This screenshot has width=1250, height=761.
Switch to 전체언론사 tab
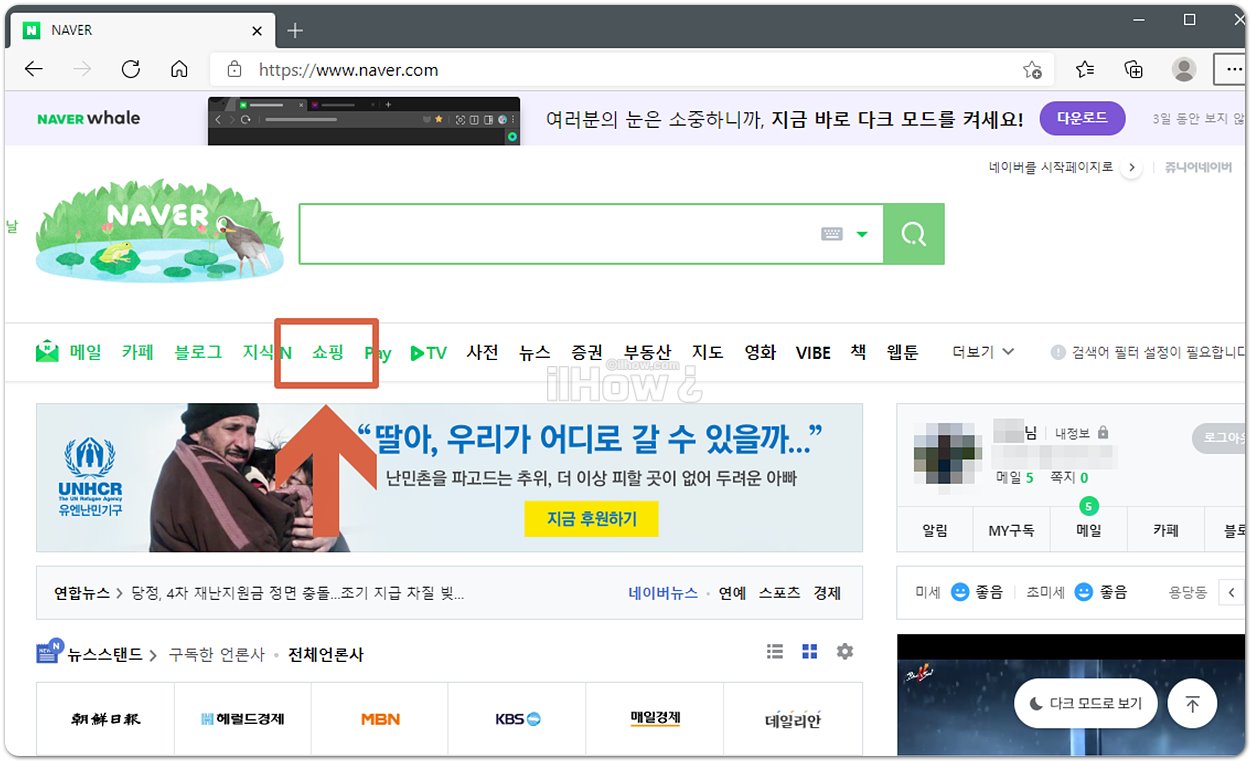tap(326, 655)
